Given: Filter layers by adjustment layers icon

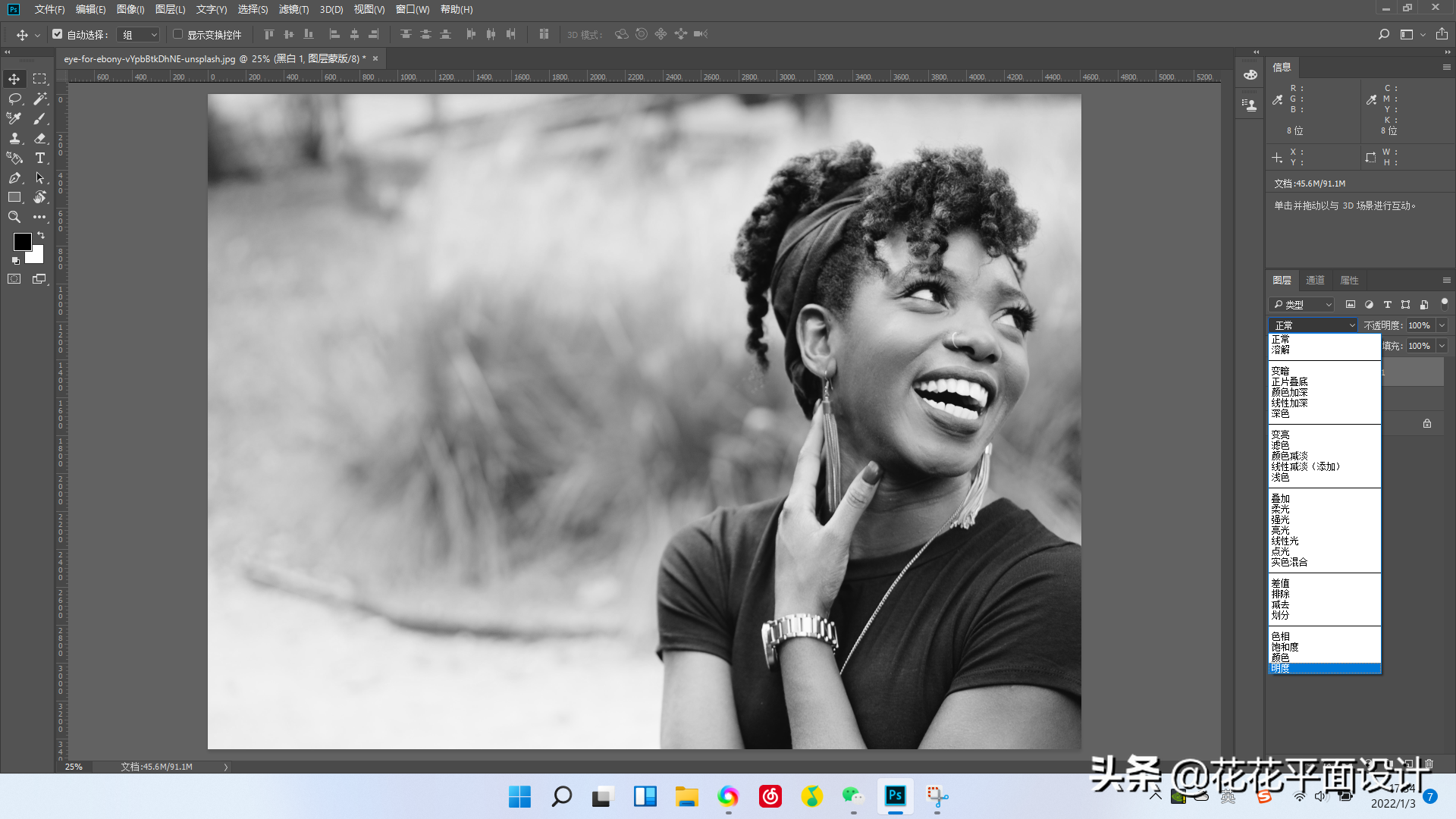Looking at the screenshot, I should [x=1369, y=304].
